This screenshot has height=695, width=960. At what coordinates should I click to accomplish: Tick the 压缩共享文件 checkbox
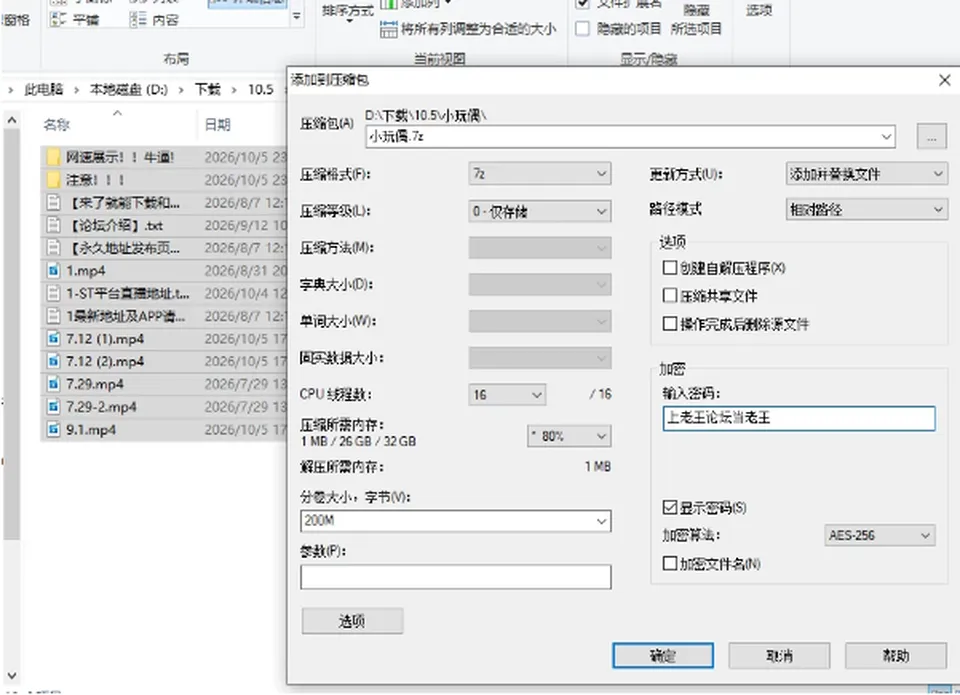(670, 296)
